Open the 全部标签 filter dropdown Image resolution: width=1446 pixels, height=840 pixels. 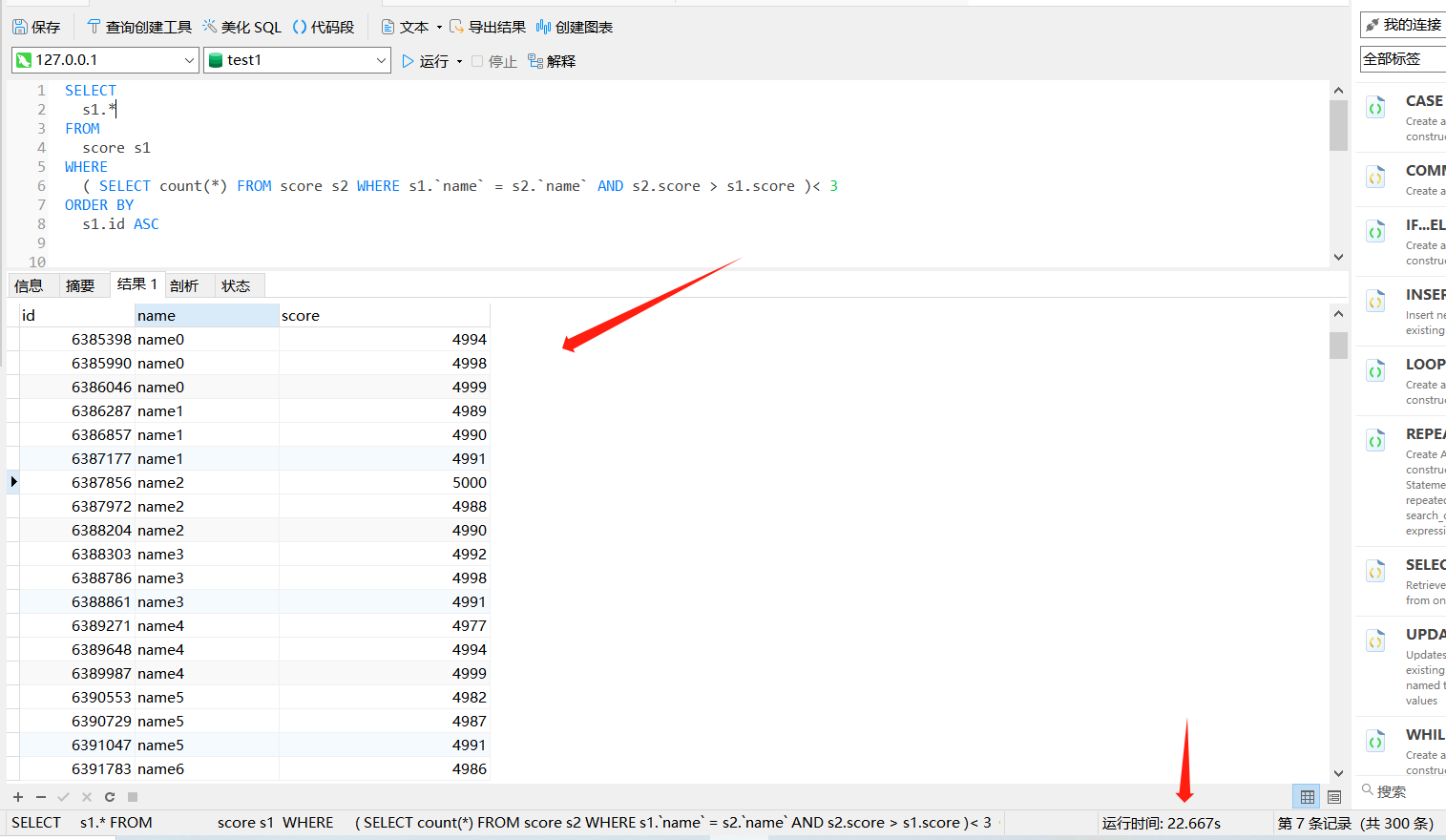pos(1403,59)
